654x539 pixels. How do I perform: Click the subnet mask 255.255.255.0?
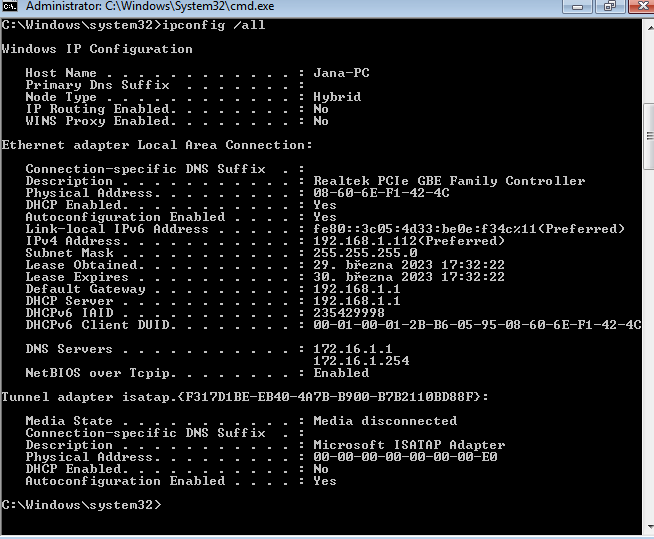(x=365, y=253)
